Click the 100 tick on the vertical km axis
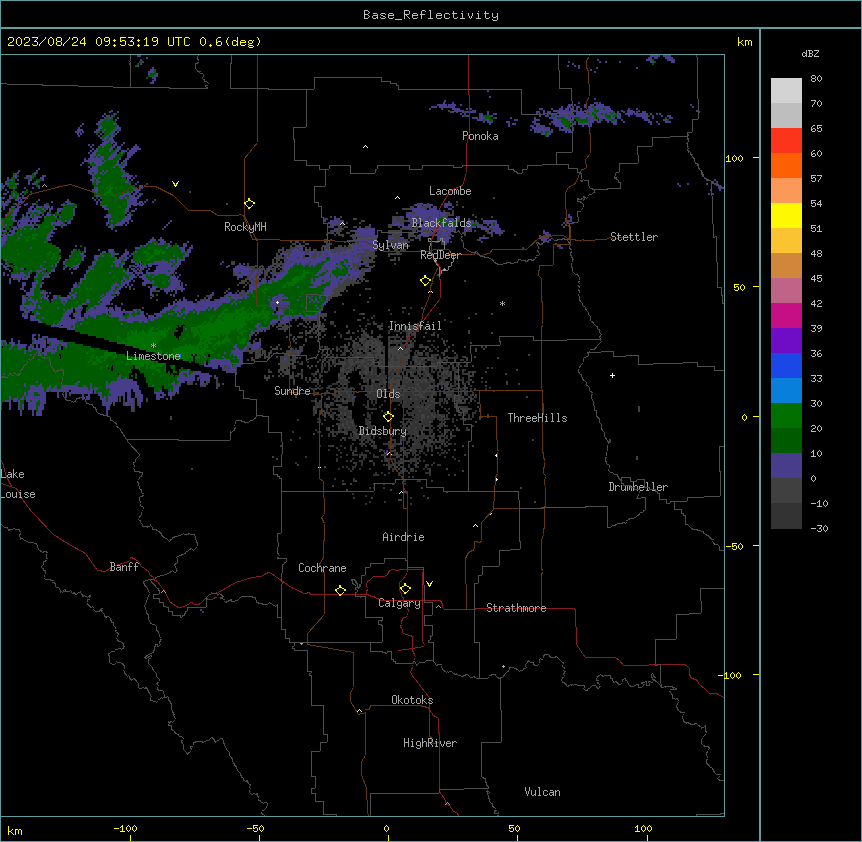 (734, 158)
